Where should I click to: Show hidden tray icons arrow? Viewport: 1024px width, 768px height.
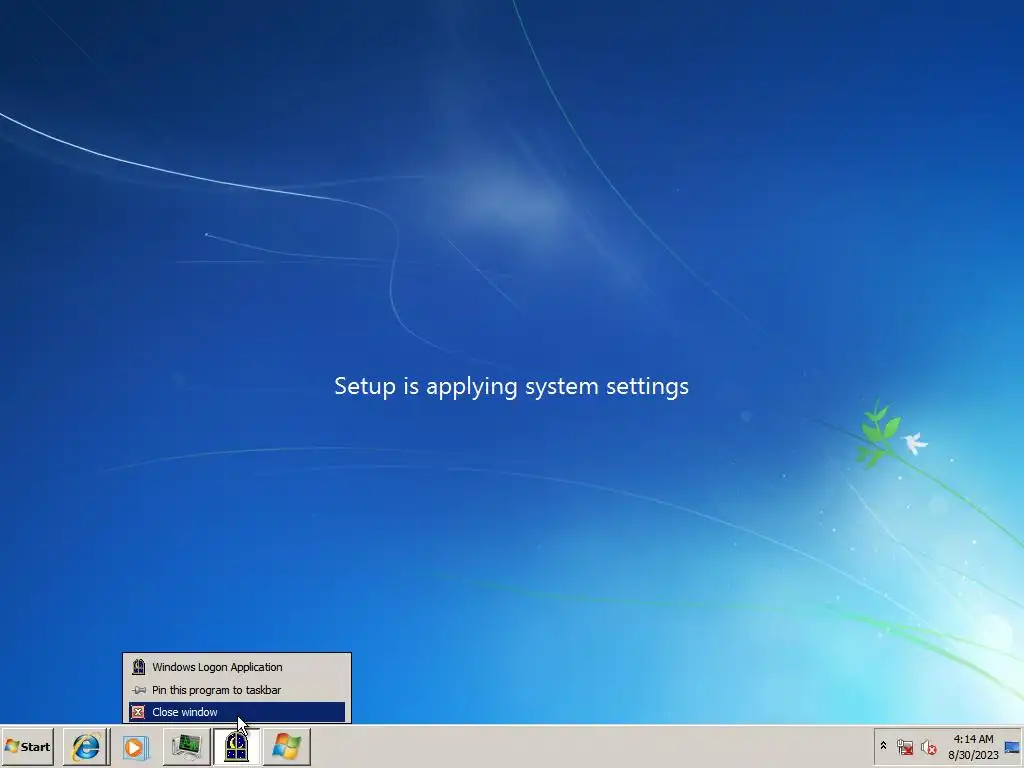click(x=884, y=746)
